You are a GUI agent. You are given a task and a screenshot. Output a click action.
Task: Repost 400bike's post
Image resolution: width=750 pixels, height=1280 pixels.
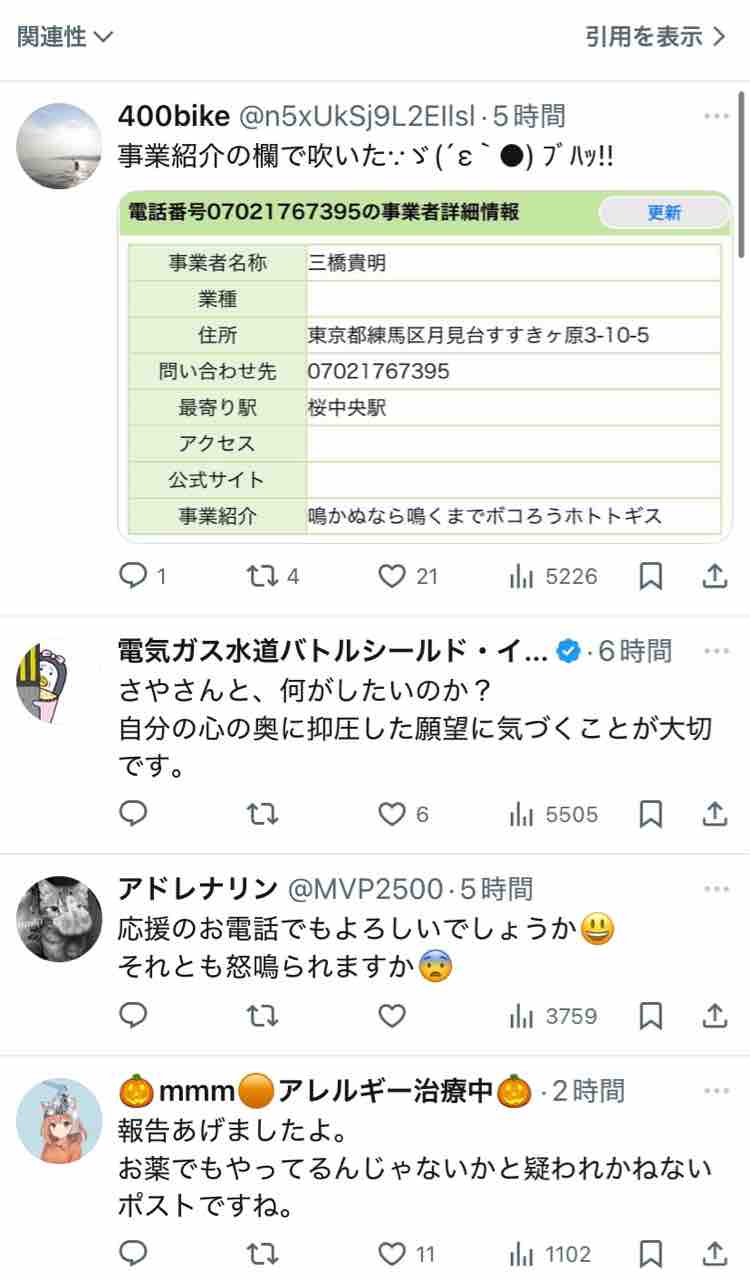[272, 576]
